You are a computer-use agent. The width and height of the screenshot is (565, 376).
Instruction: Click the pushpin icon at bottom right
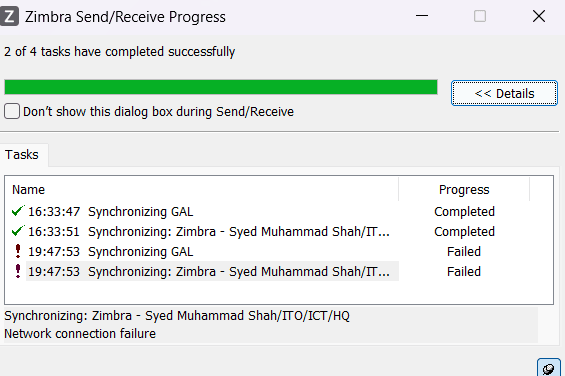pyautogui.click(x=549, y=368)
